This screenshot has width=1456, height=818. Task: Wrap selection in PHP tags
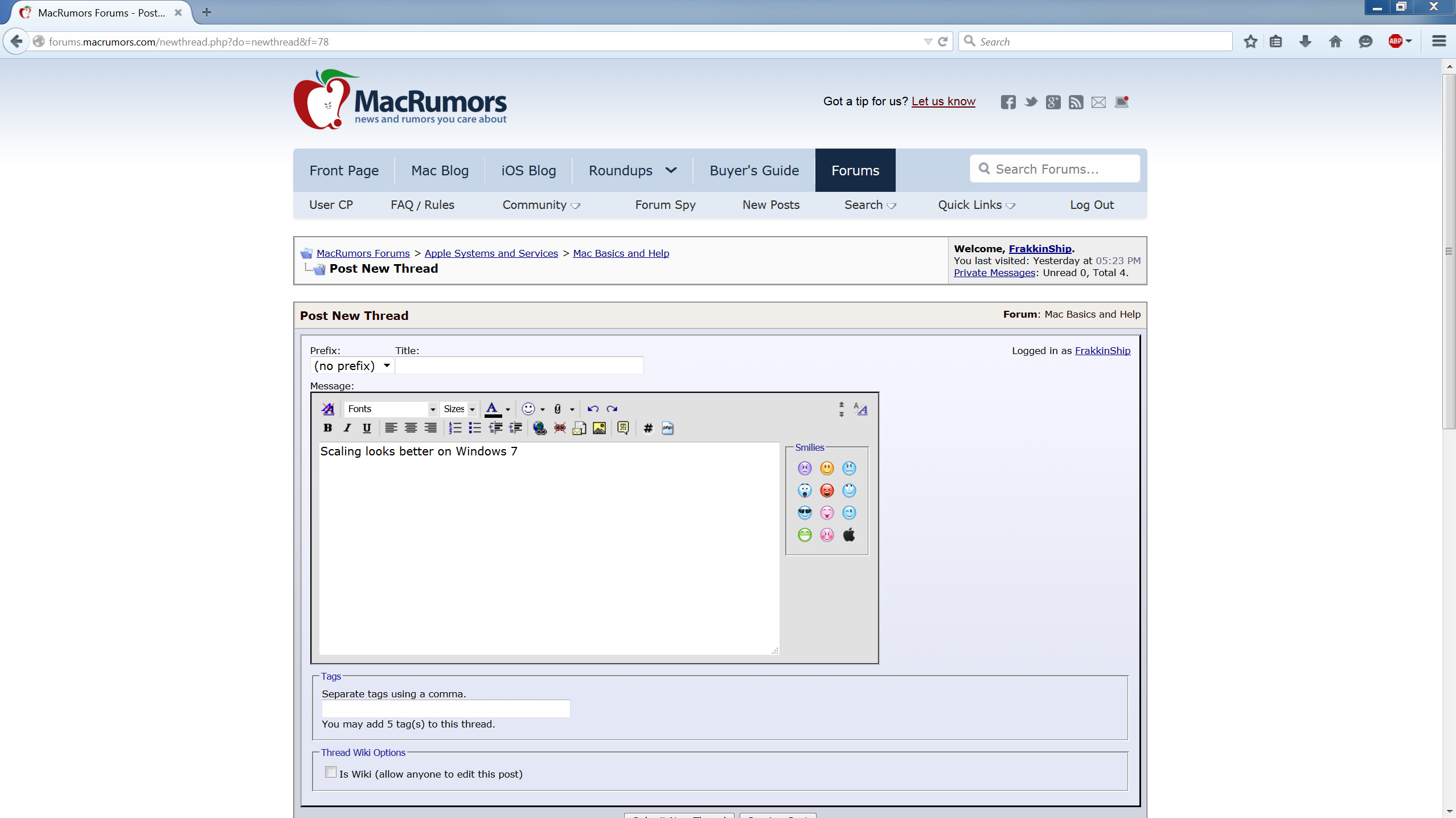pyautogui.click(x=667, y=428)
